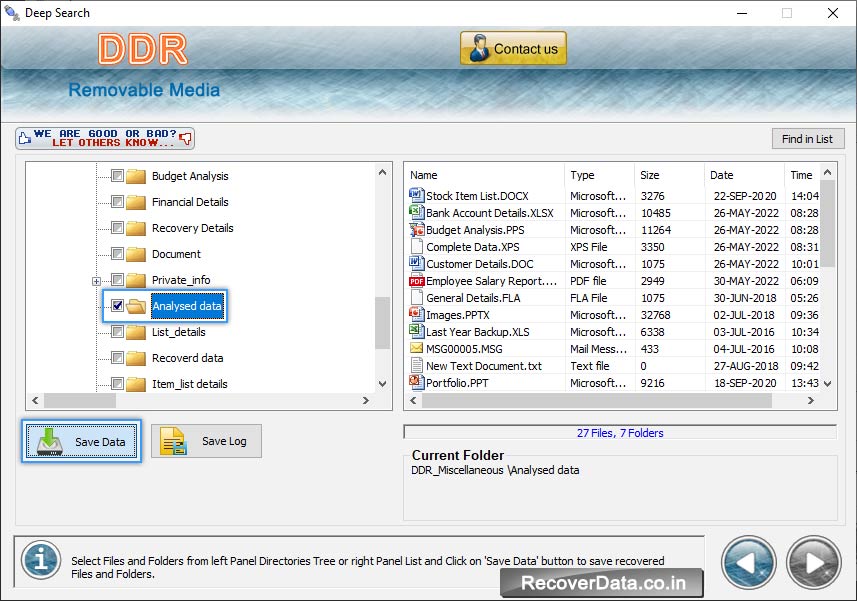Click the blue information icon
The image size is (857, 601).
41,560
